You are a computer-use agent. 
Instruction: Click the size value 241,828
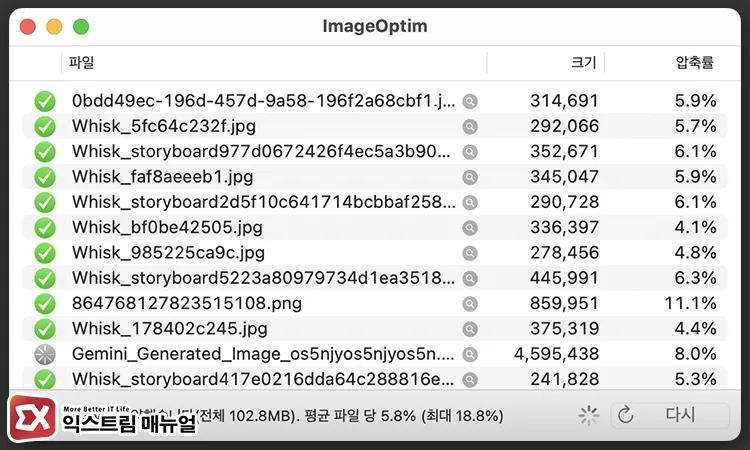pyautogui.click(x=564, y=379)
